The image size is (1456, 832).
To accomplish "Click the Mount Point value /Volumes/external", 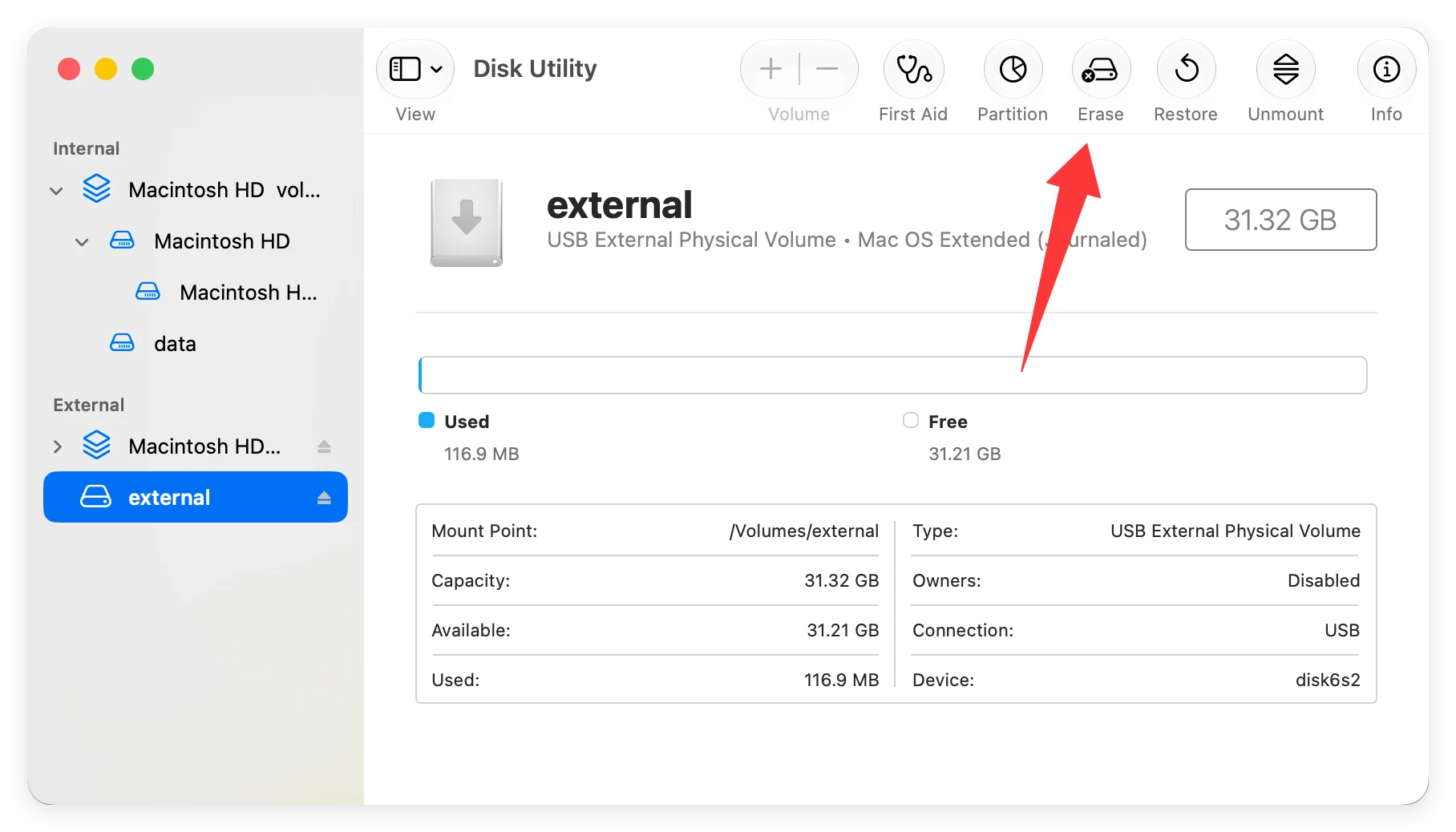I will pyautogui.click(x=803, y=531).
